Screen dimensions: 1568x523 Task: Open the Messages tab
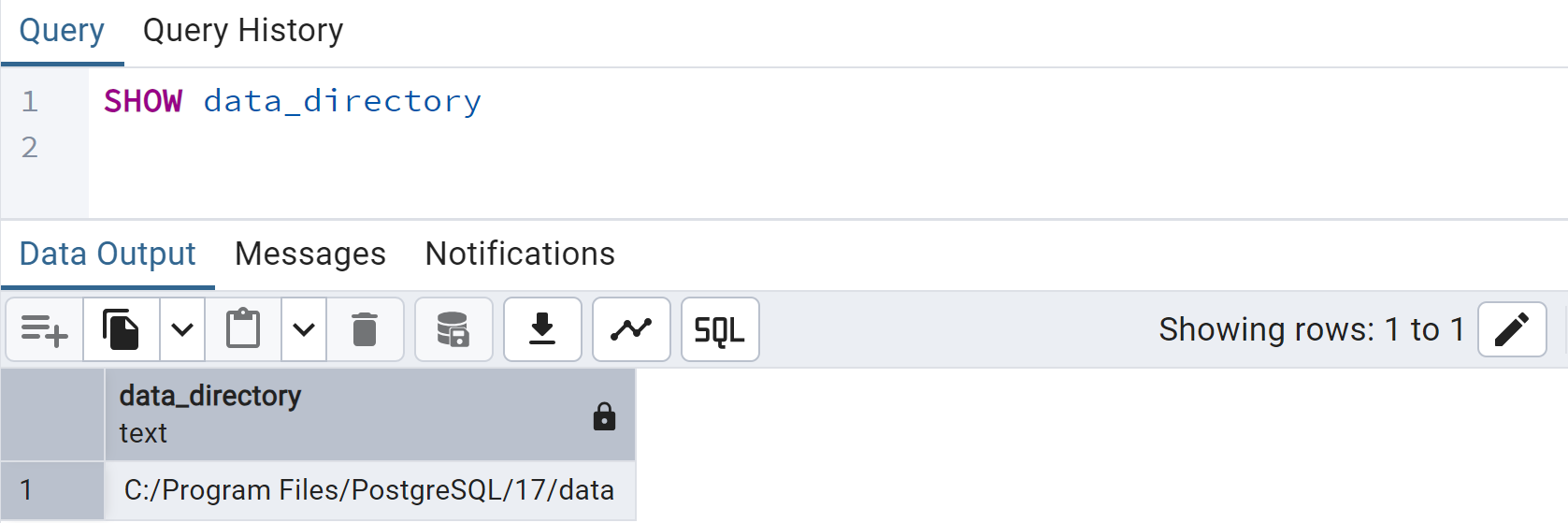(x=310, y=254)
